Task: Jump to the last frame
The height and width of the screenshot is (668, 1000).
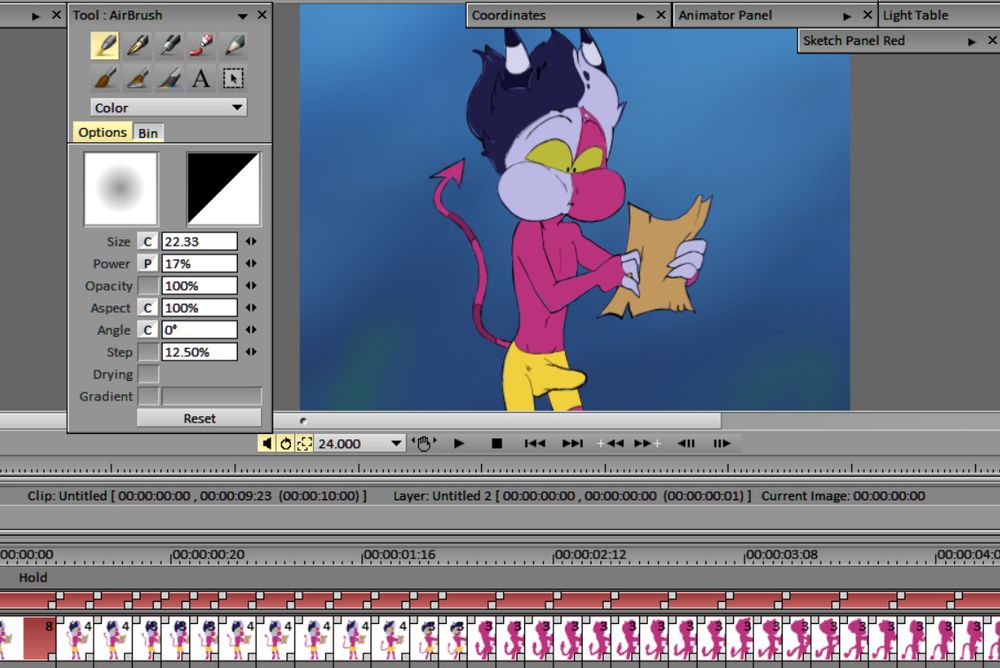Action: tap(572, 443)
